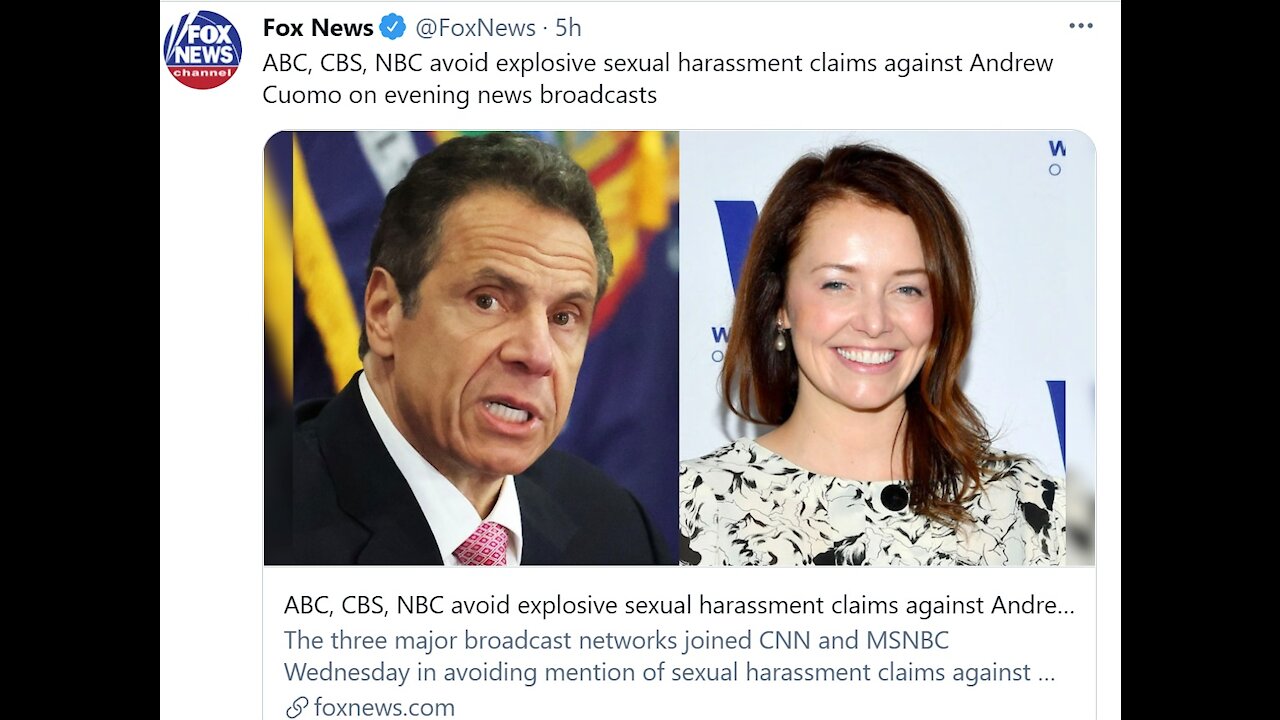
Task: Click the chain link icon beside foxnews.com
Action: (x=297, y=707)
